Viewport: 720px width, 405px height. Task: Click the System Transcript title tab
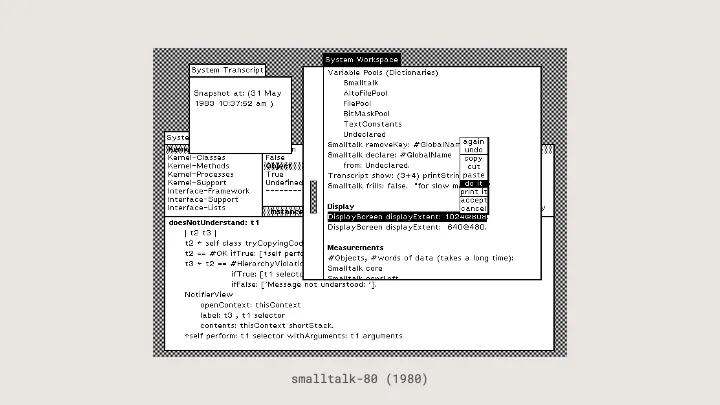click(x=227, y=70)
